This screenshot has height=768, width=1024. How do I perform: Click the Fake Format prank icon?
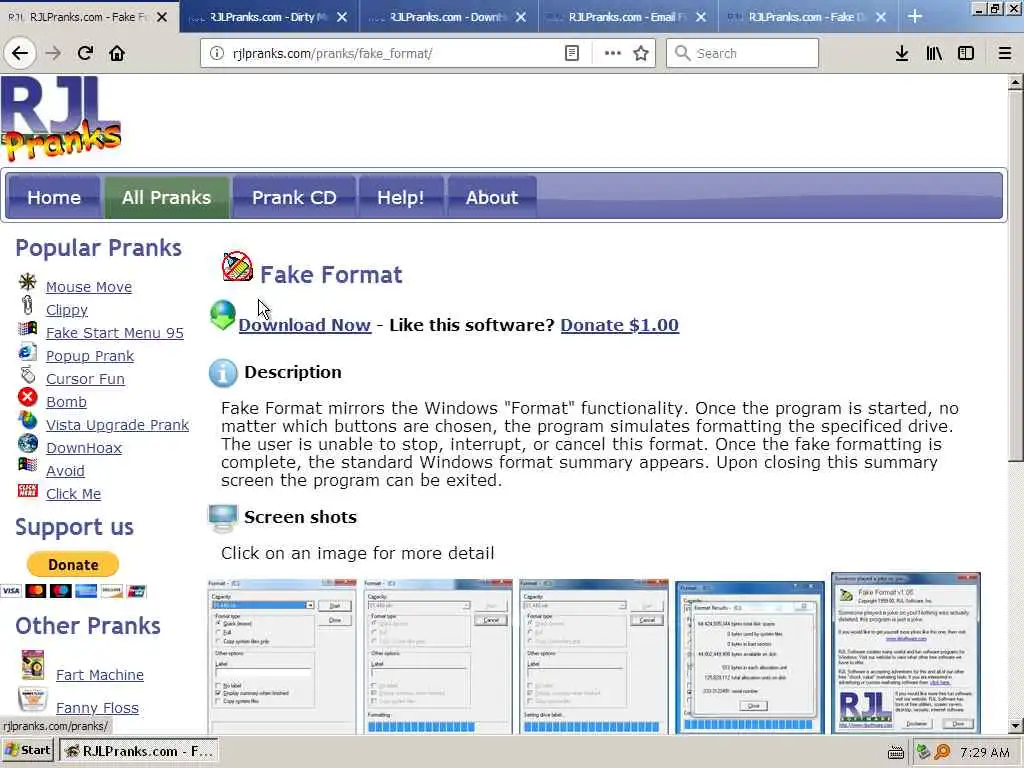(x=237, y=266)
